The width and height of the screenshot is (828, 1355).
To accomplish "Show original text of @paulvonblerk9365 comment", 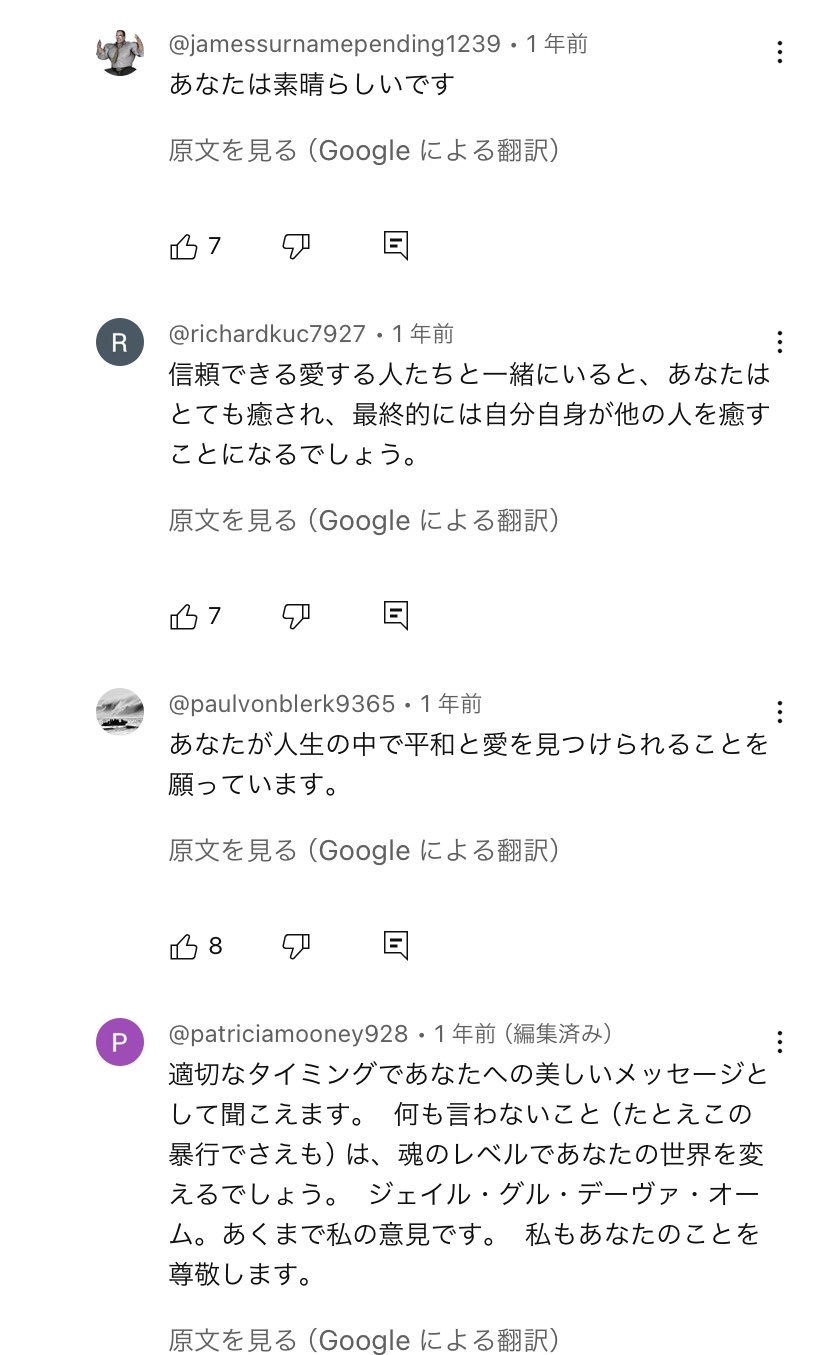I will (364, 851).
